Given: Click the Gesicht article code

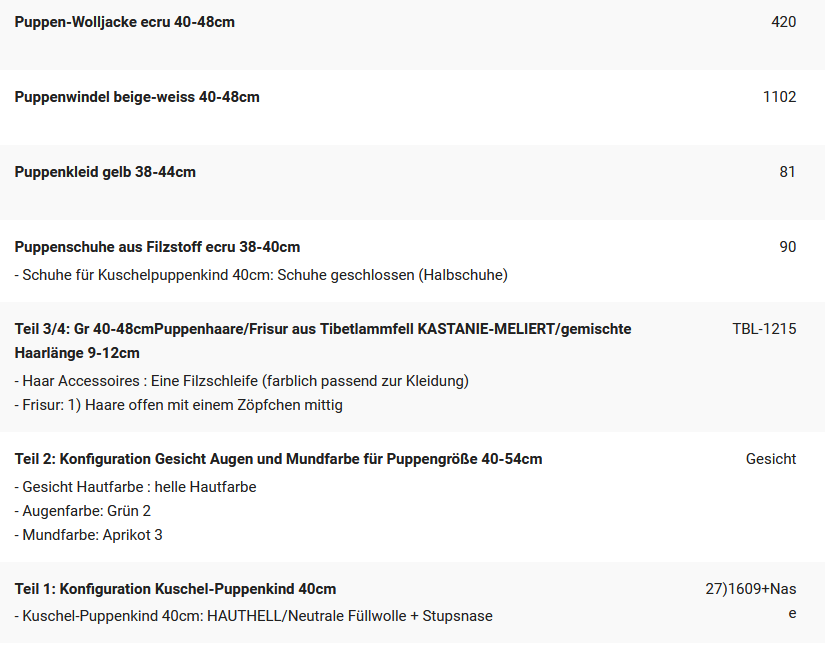Looking at the screenshot, I should [x=771, y=459].
